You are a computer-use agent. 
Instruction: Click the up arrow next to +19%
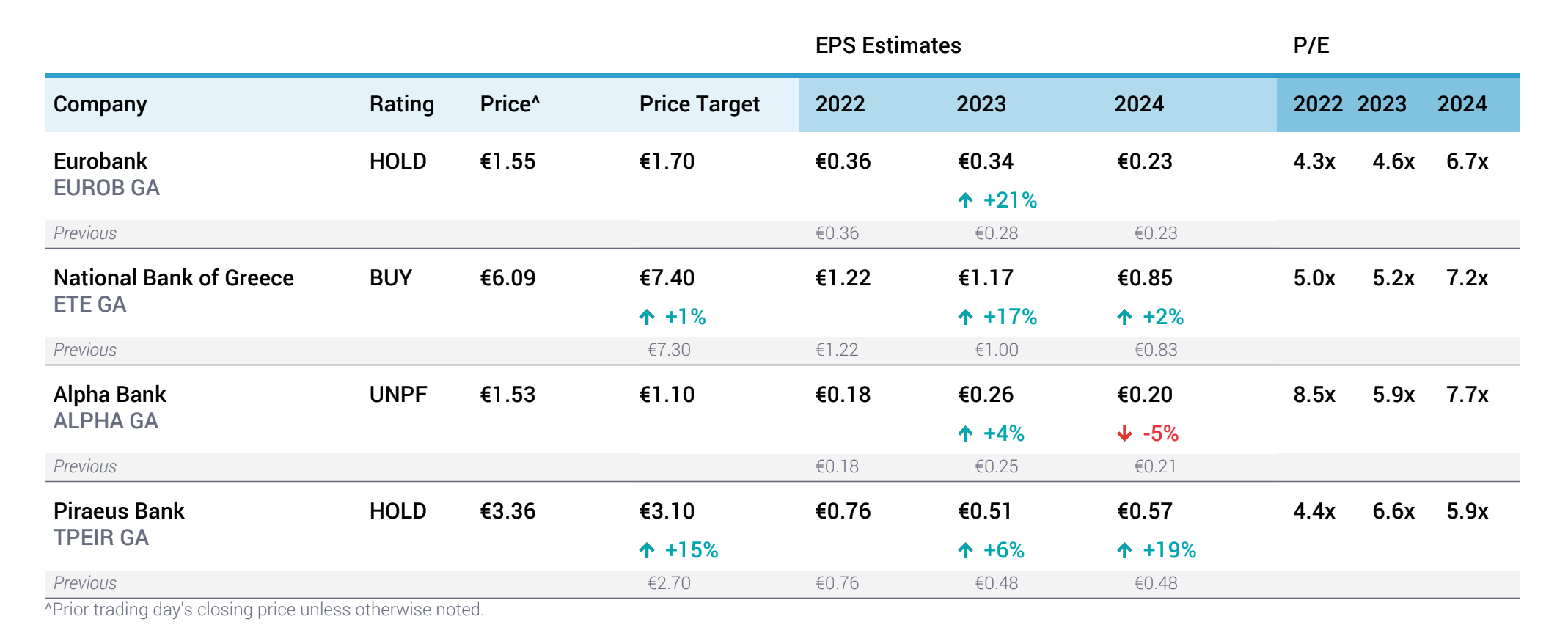tap(1124, 550)
